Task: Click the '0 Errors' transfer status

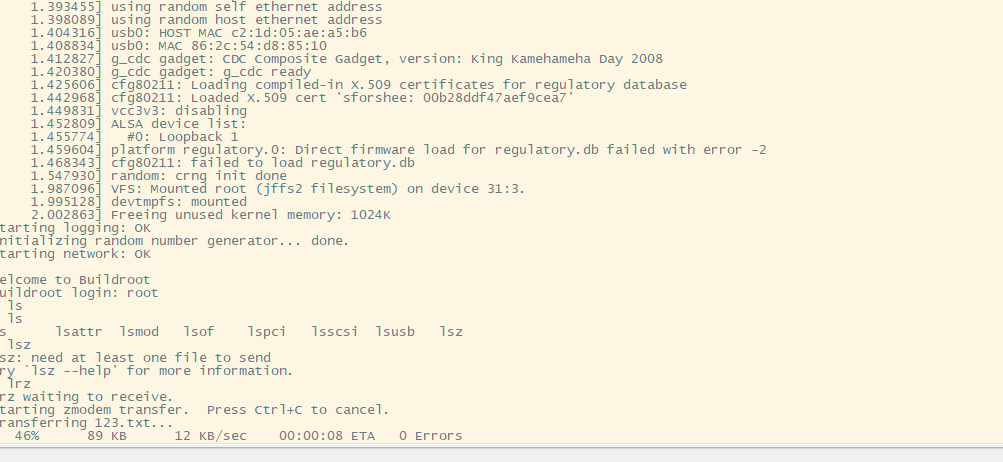Action: point(430,436)
